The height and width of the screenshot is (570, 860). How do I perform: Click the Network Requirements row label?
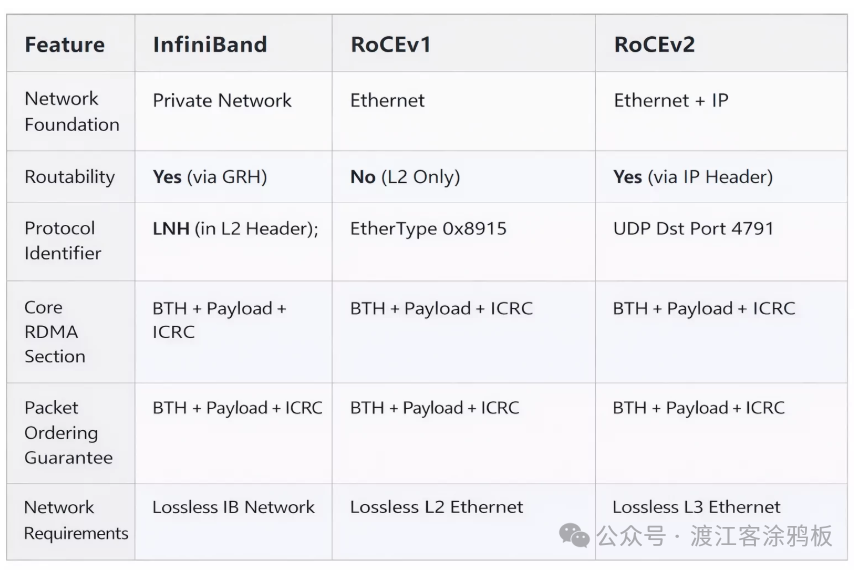click(x=75, y=520)
